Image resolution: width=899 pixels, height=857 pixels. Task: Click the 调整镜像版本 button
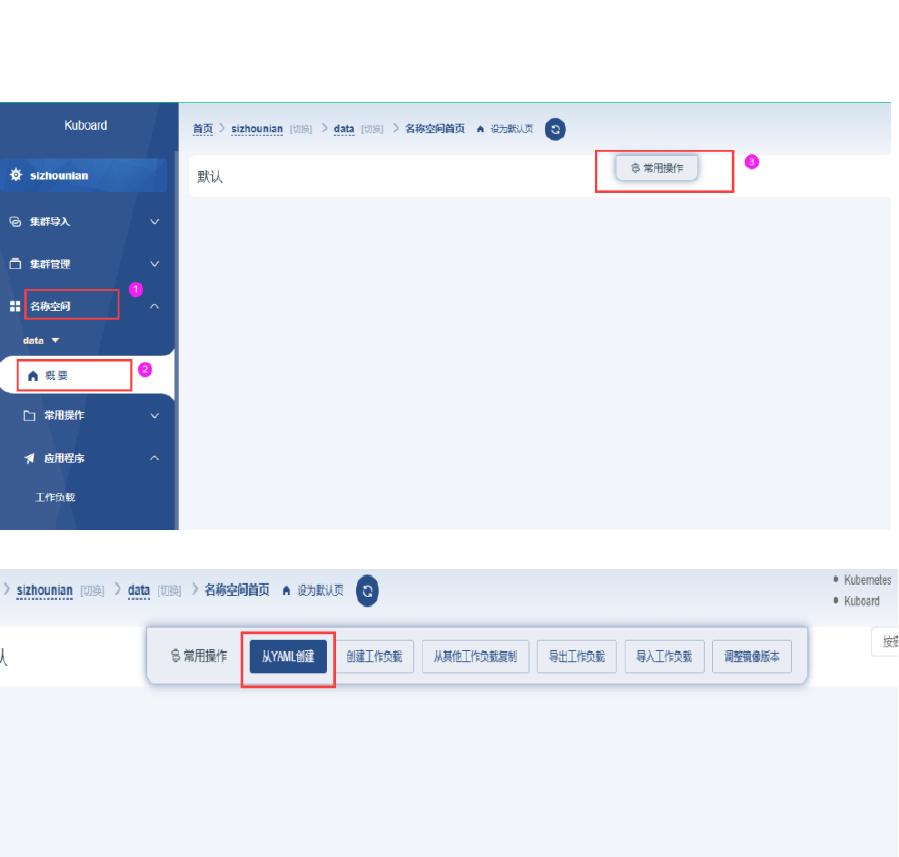(x=752, y=656)
